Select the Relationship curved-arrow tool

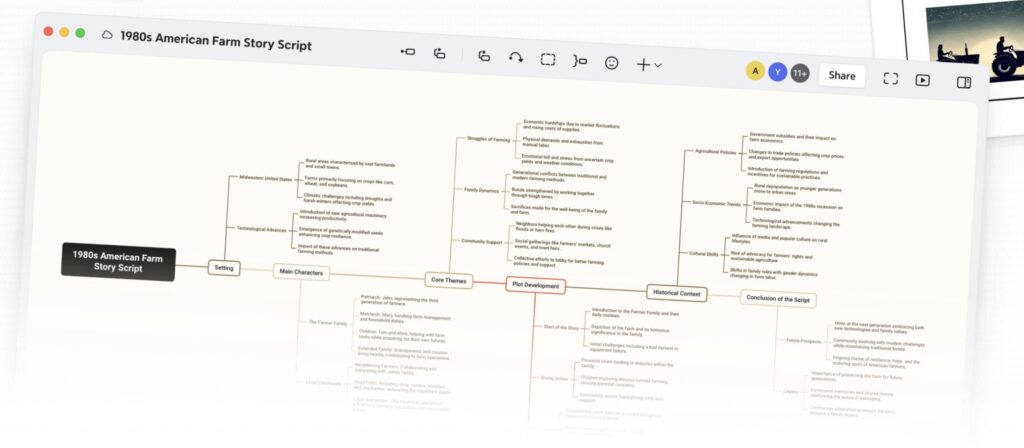516,57
